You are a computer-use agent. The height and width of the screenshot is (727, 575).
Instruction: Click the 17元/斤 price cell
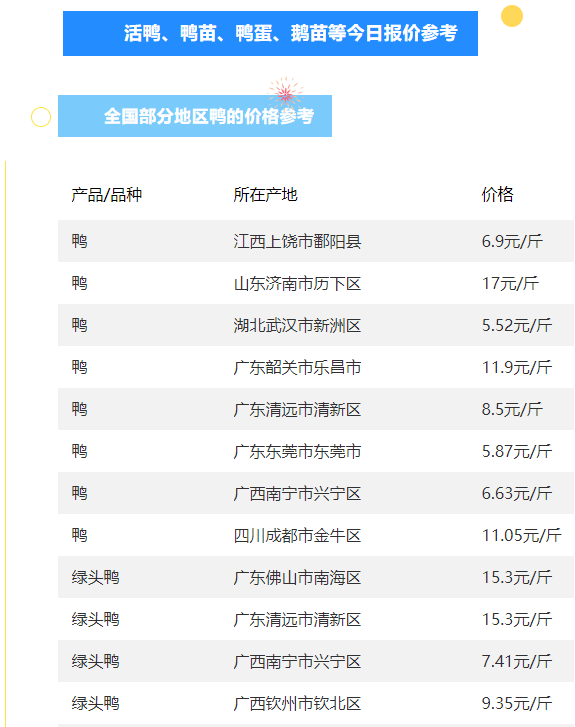click(510, 283)
